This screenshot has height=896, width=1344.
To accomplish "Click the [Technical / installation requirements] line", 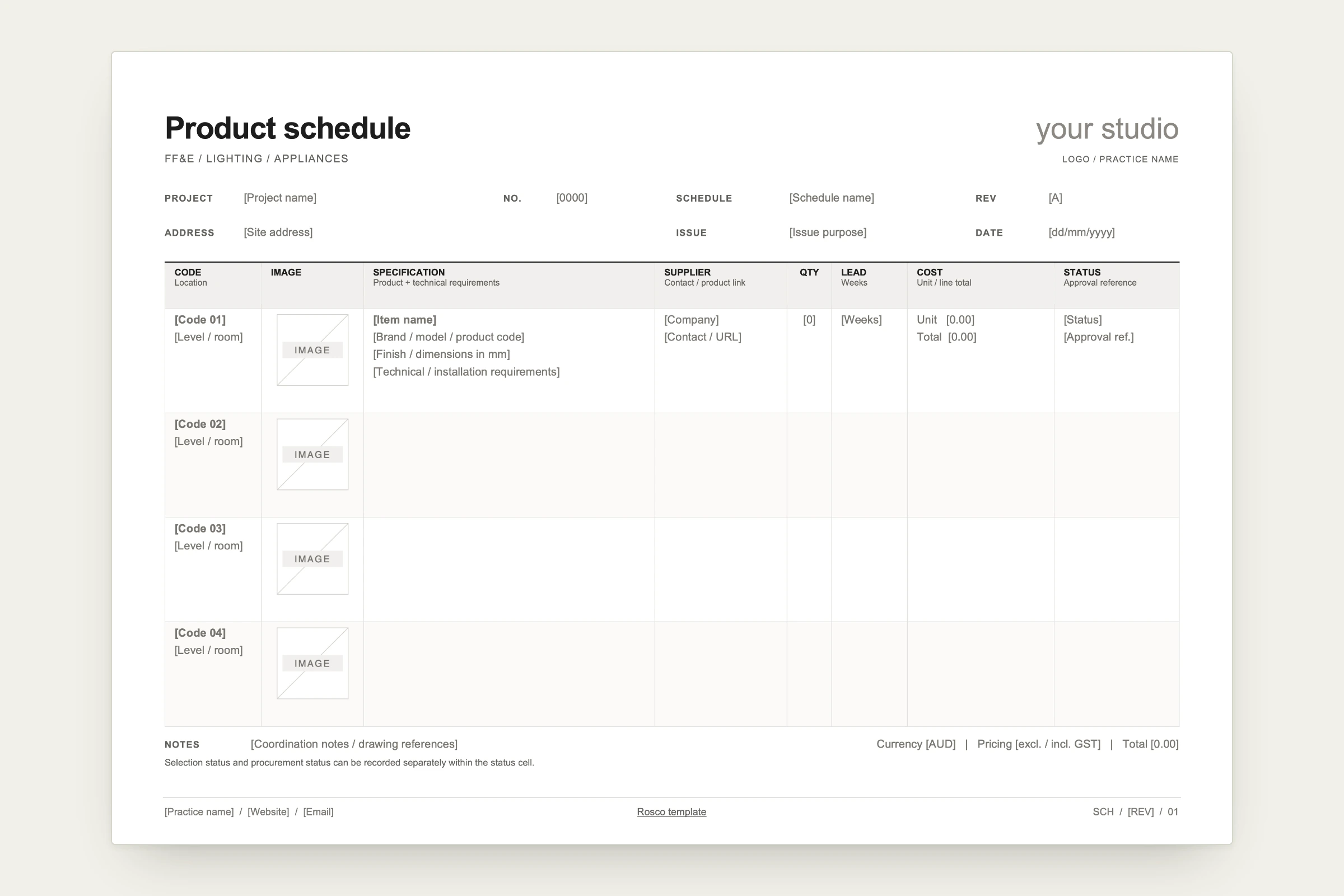I will 466,371.
